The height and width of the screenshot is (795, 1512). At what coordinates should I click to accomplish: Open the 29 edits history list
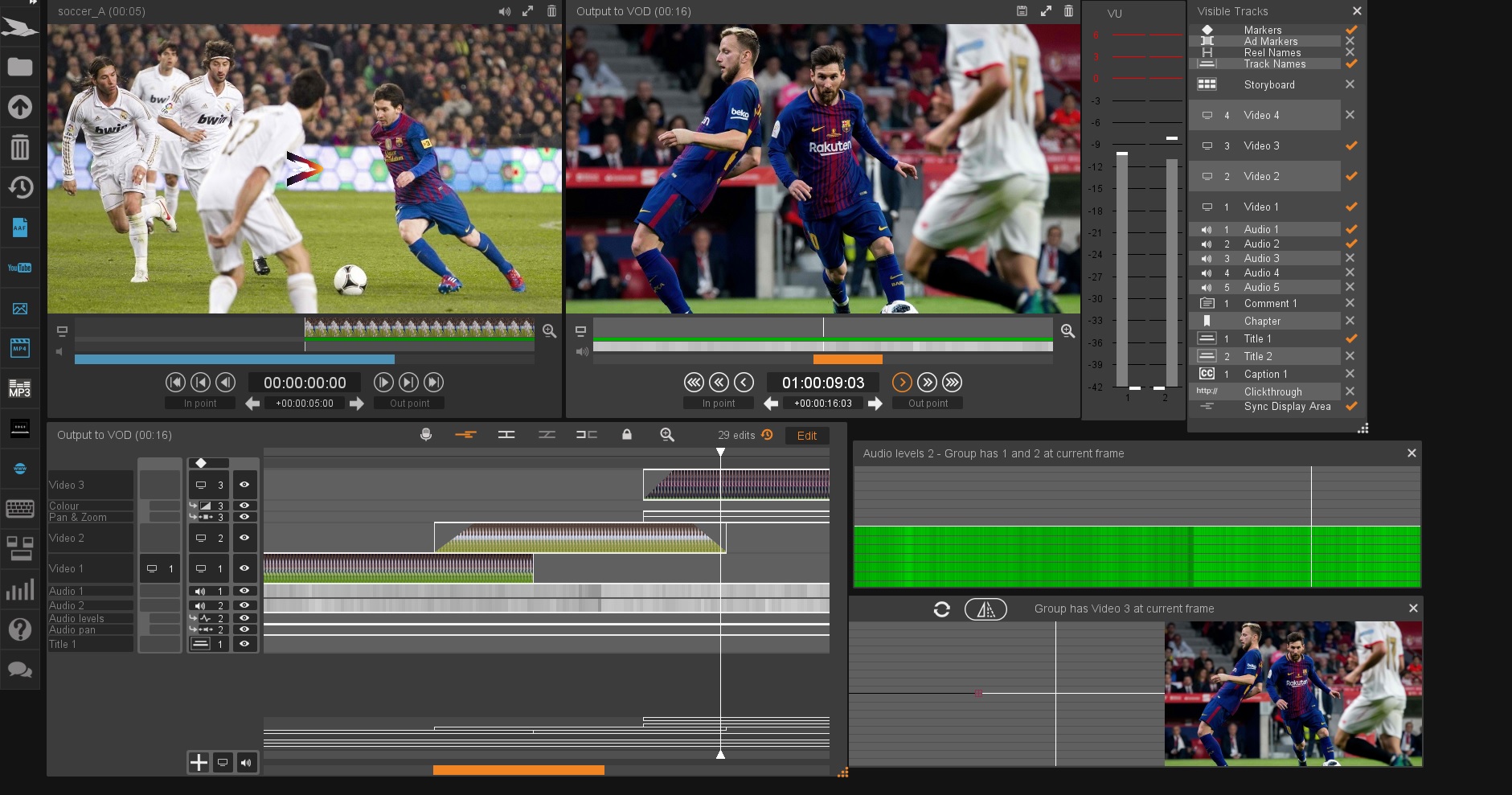766,435
